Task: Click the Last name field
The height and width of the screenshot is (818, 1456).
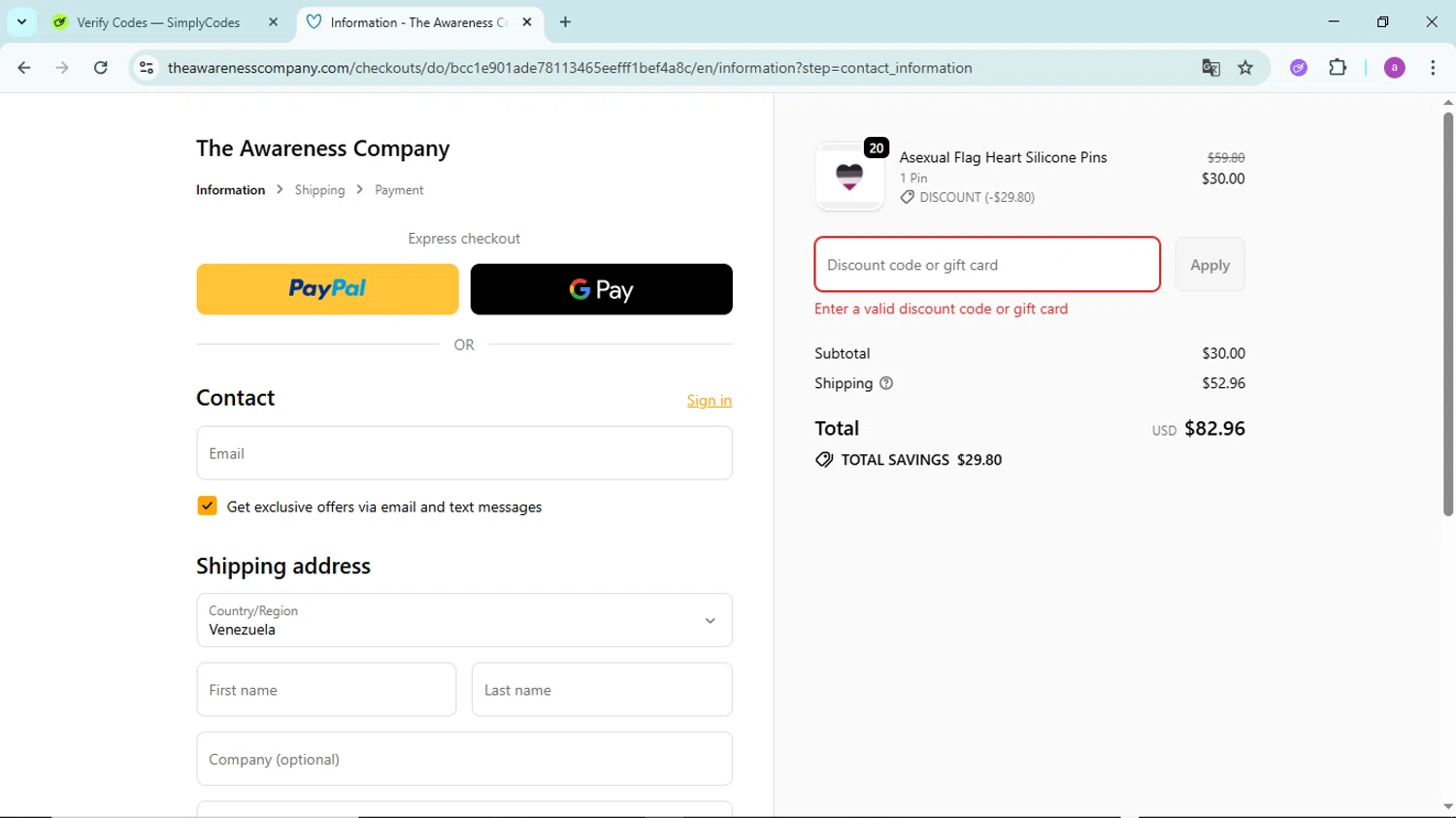Action: 602,690
